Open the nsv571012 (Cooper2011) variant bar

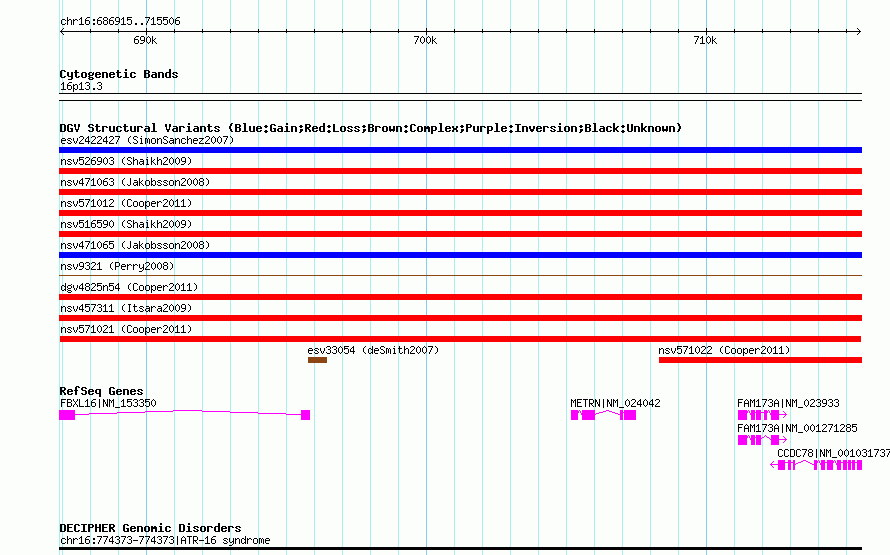point(460,213)
